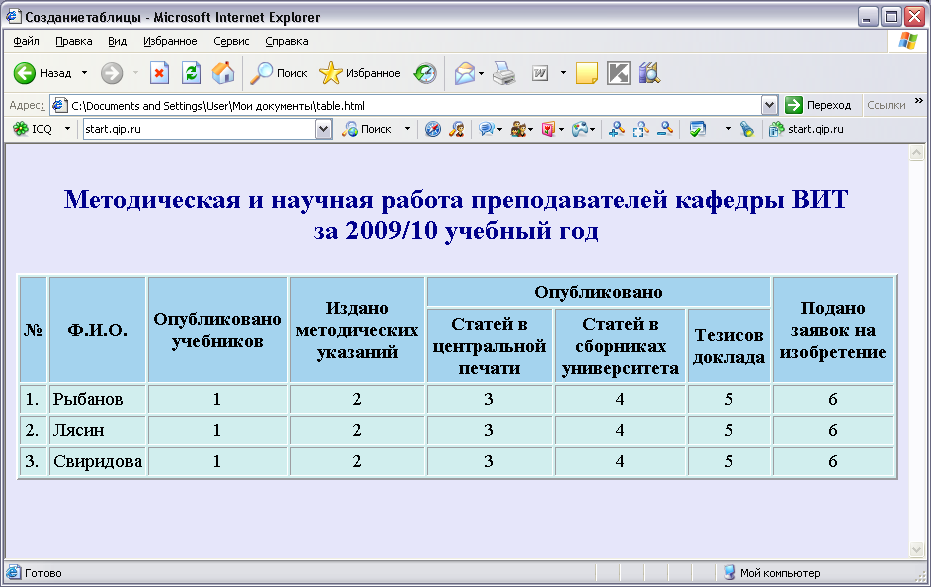The image size is (931, 587).
Task: Open the Файл menu
Action: click(x=26, y=41)
